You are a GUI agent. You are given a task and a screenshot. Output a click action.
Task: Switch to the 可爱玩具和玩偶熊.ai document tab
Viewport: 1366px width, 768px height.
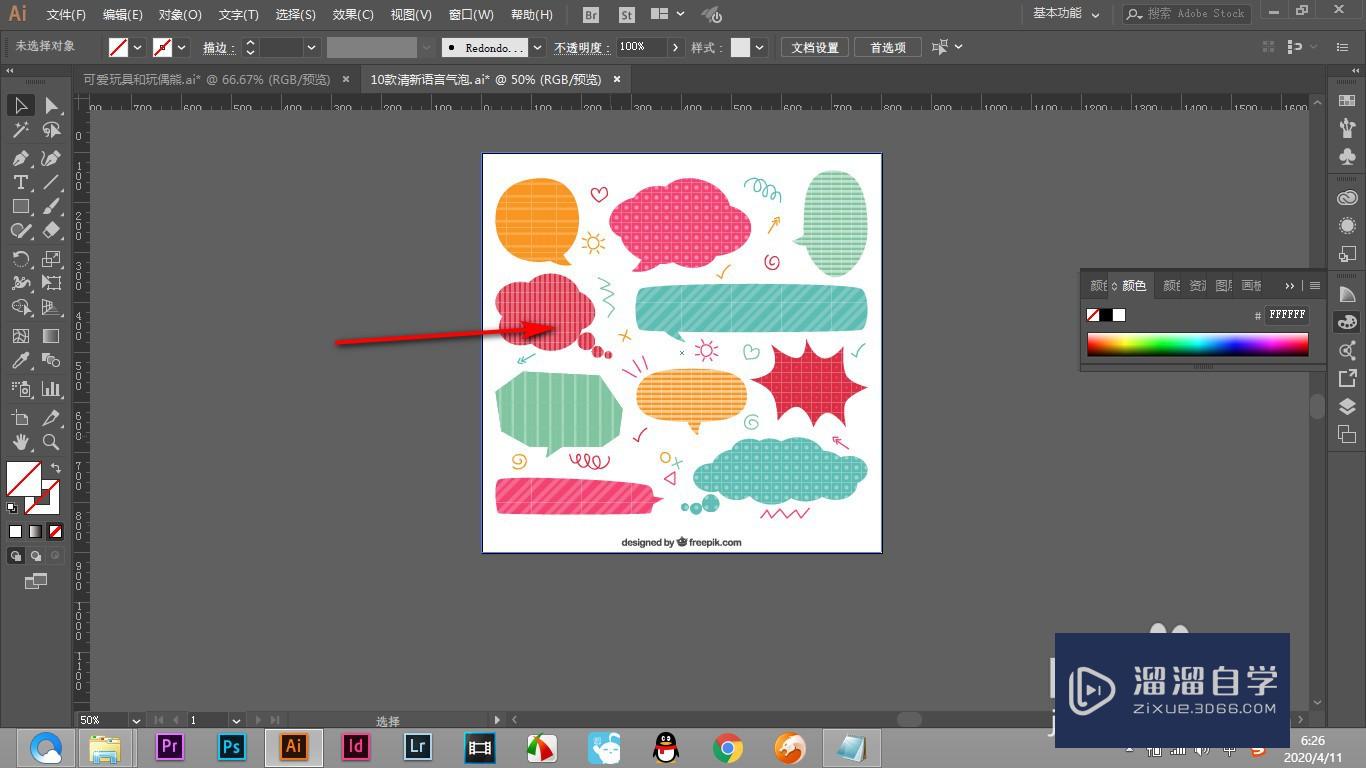pos(206,80)
